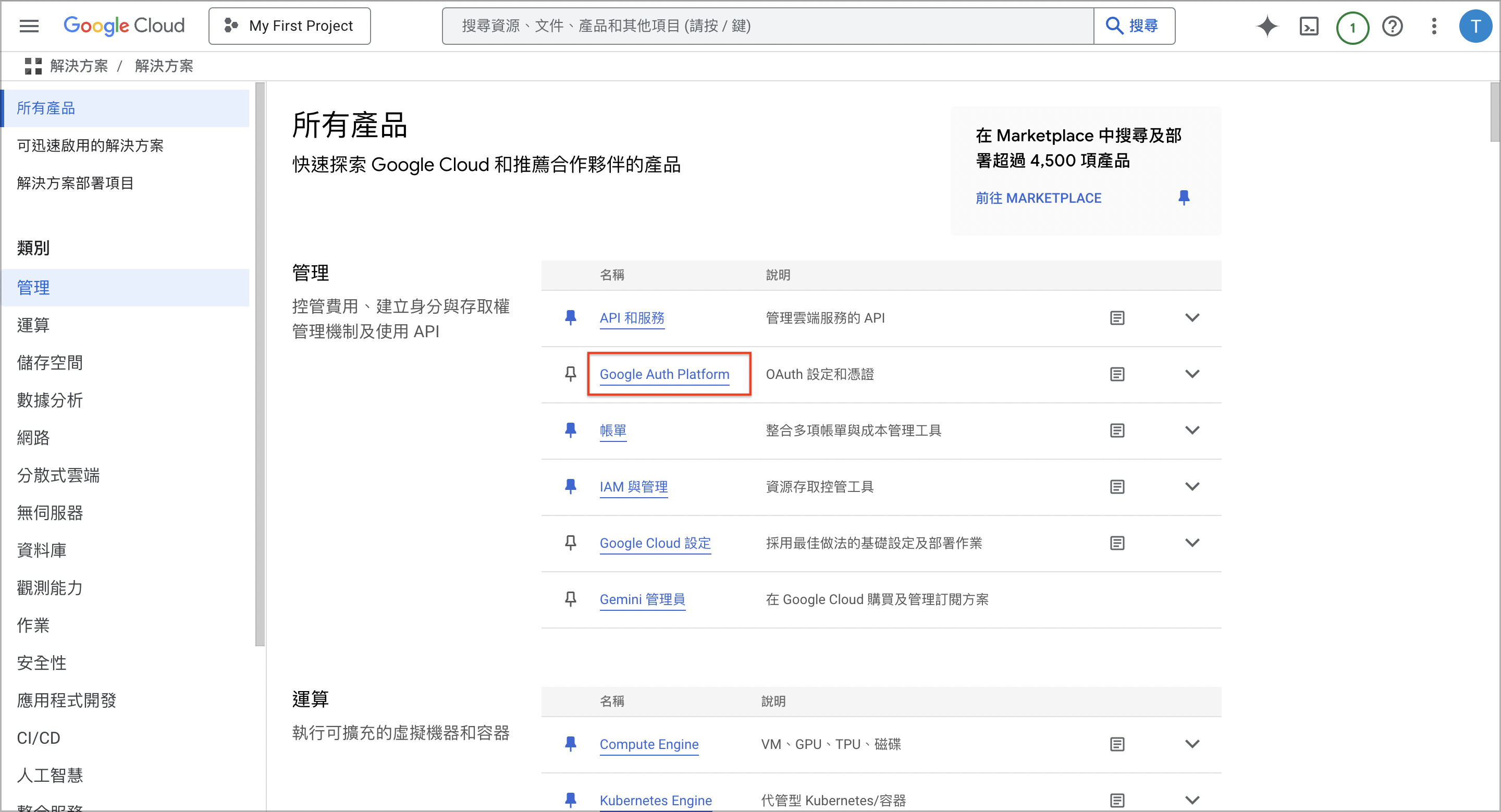Screen dimensions: 1501x812
Task: Expand the Google Cloud 設定 row chevron
Action: 1192,543
